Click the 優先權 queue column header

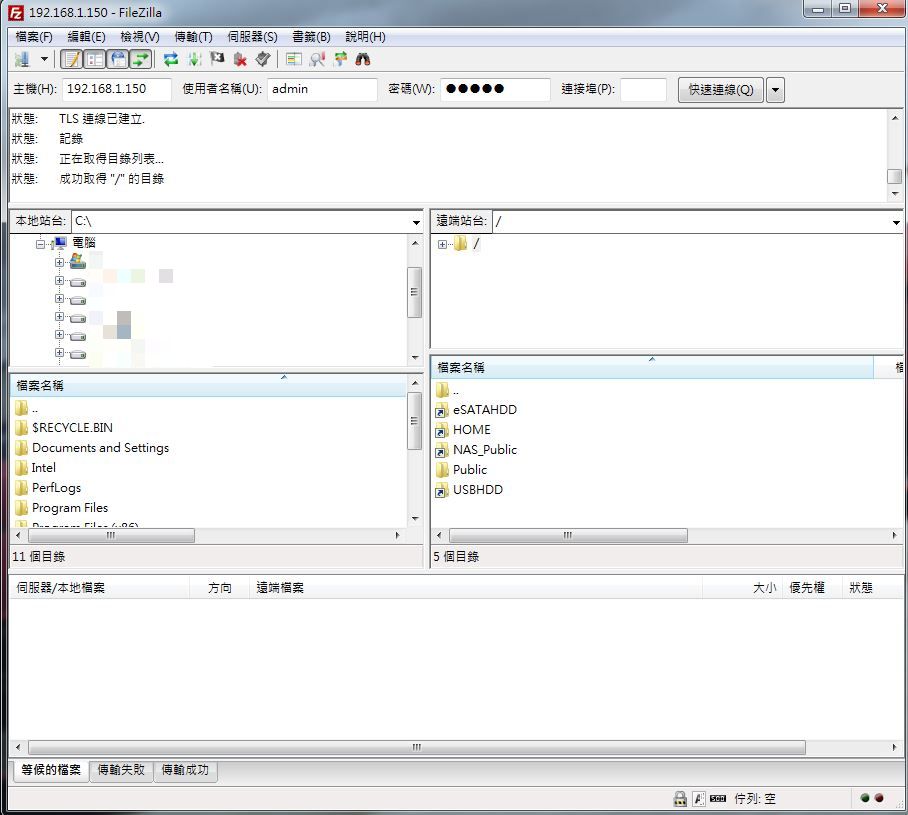click(x=812, y=588)
